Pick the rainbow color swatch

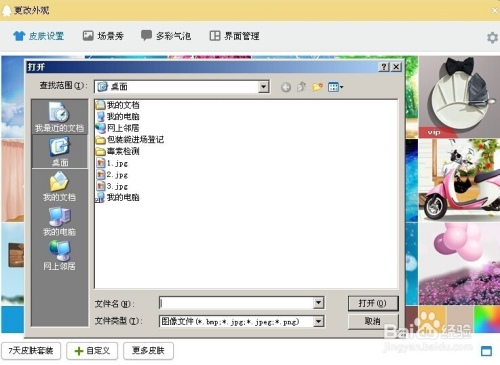coord(487,319)
